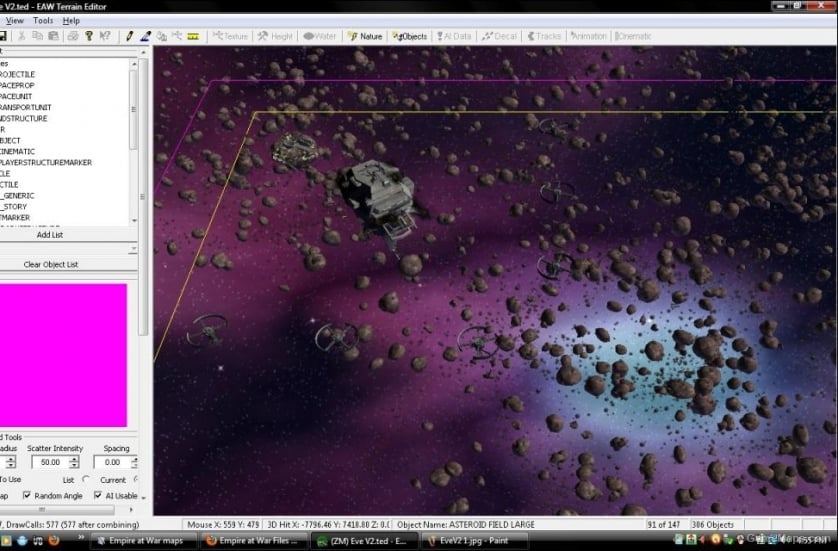Select RANSPORTUNIT category in list
The height and width of the screenshot is (551, 838).
(x=26, y=107)
